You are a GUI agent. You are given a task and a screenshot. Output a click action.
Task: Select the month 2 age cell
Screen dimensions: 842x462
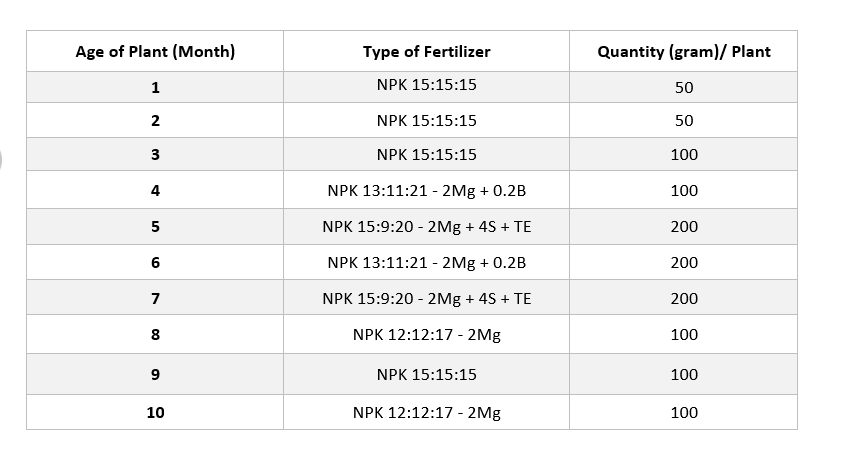tap(155, 121)
